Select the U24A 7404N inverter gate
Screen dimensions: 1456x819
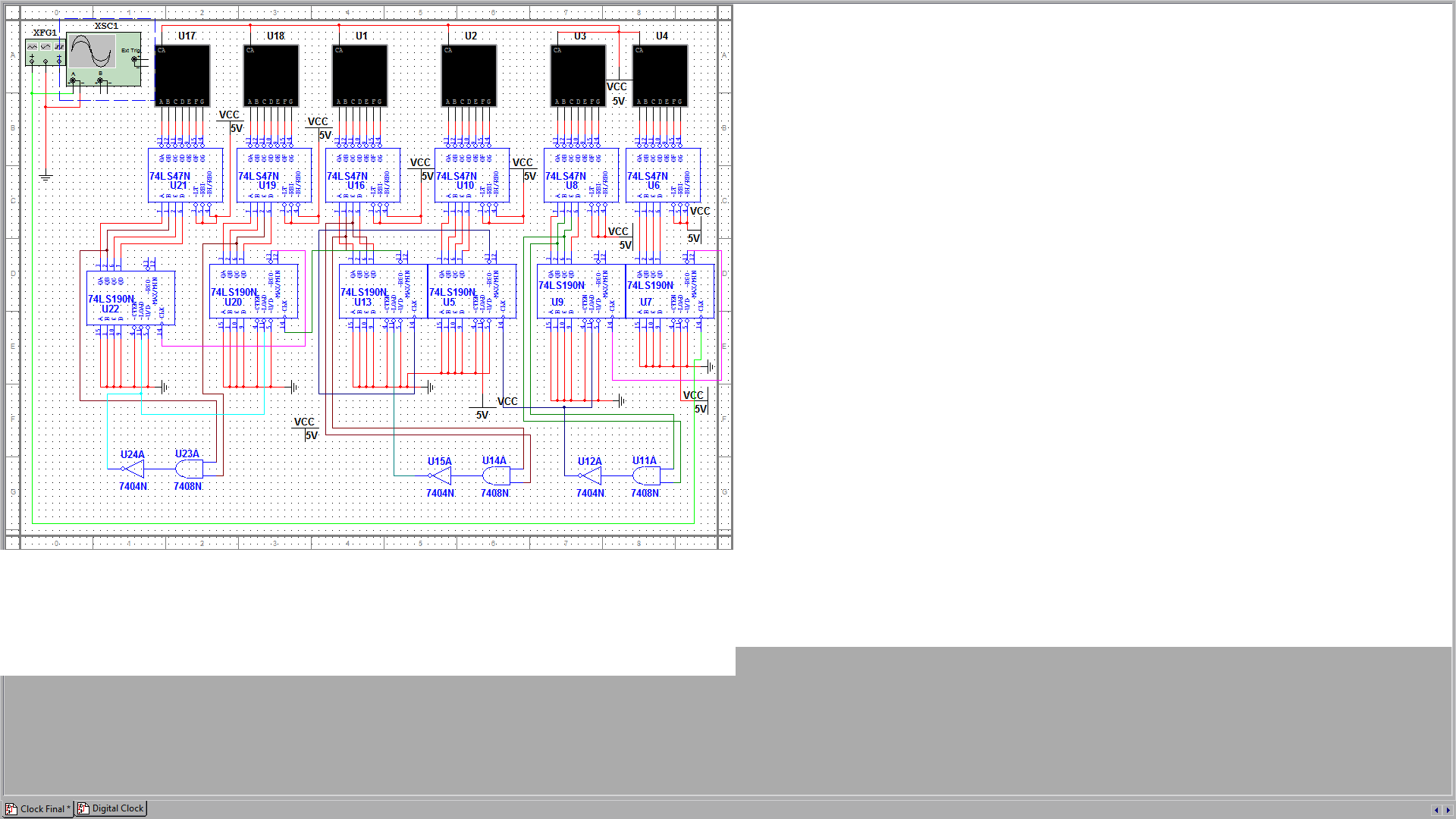click(133, 469)
